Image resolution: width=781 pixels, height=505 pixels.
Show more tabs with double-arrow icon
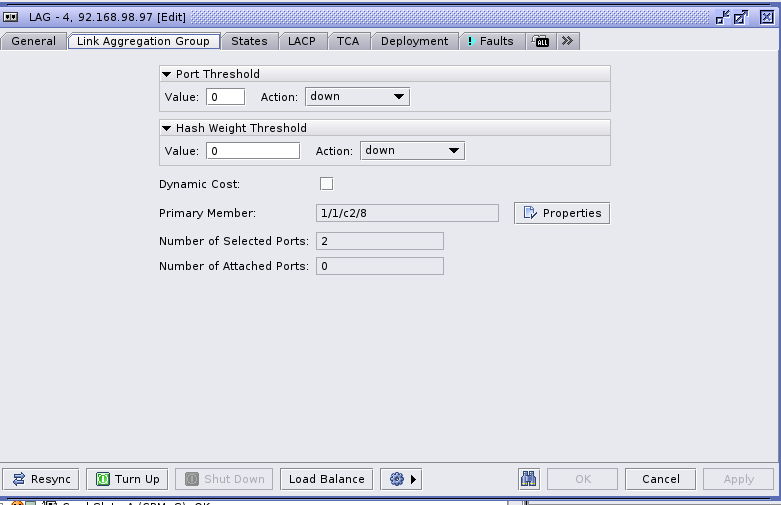point(567,41)
